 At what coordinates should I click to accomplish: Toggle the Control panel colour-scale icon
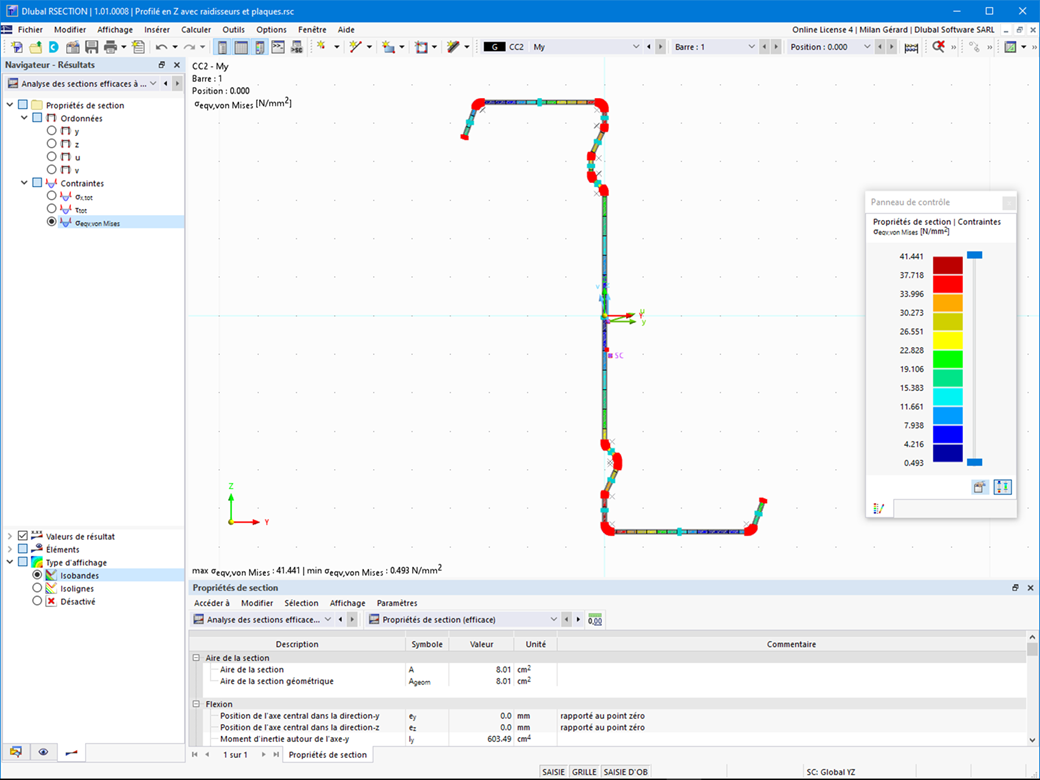pos(259,47)
